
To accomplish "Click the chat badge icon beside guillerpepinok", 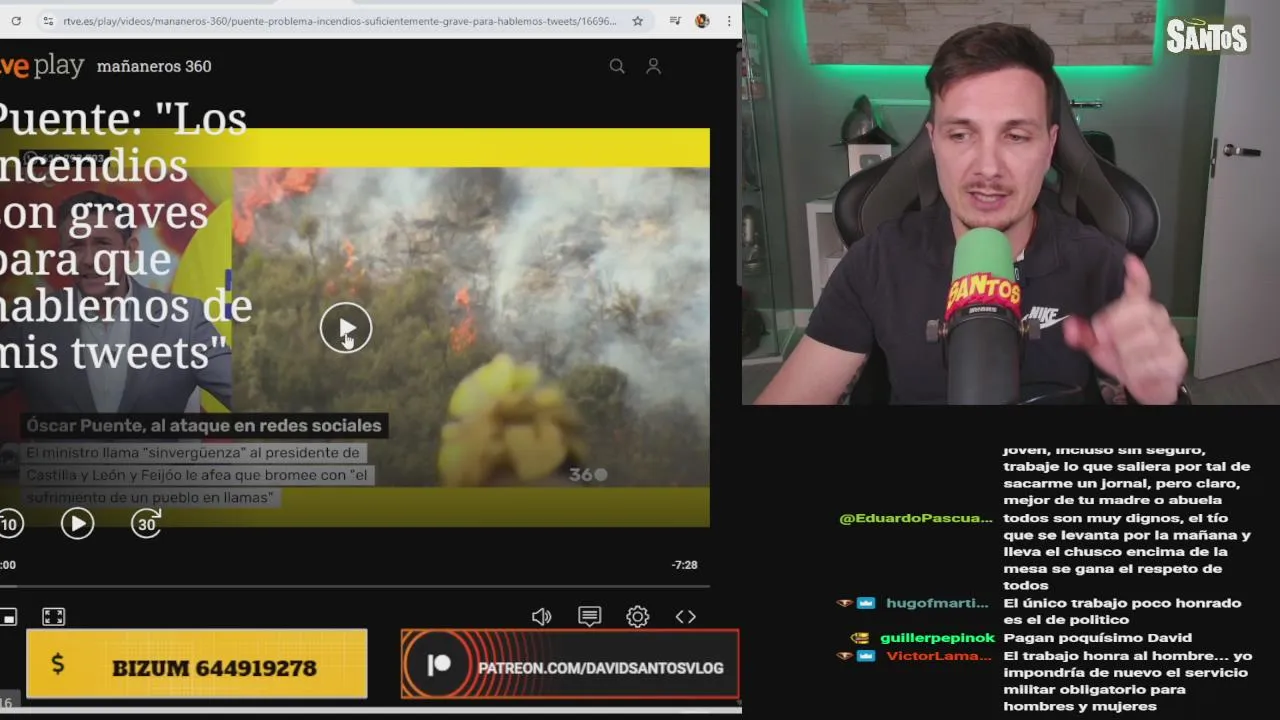I will point(860,637).
